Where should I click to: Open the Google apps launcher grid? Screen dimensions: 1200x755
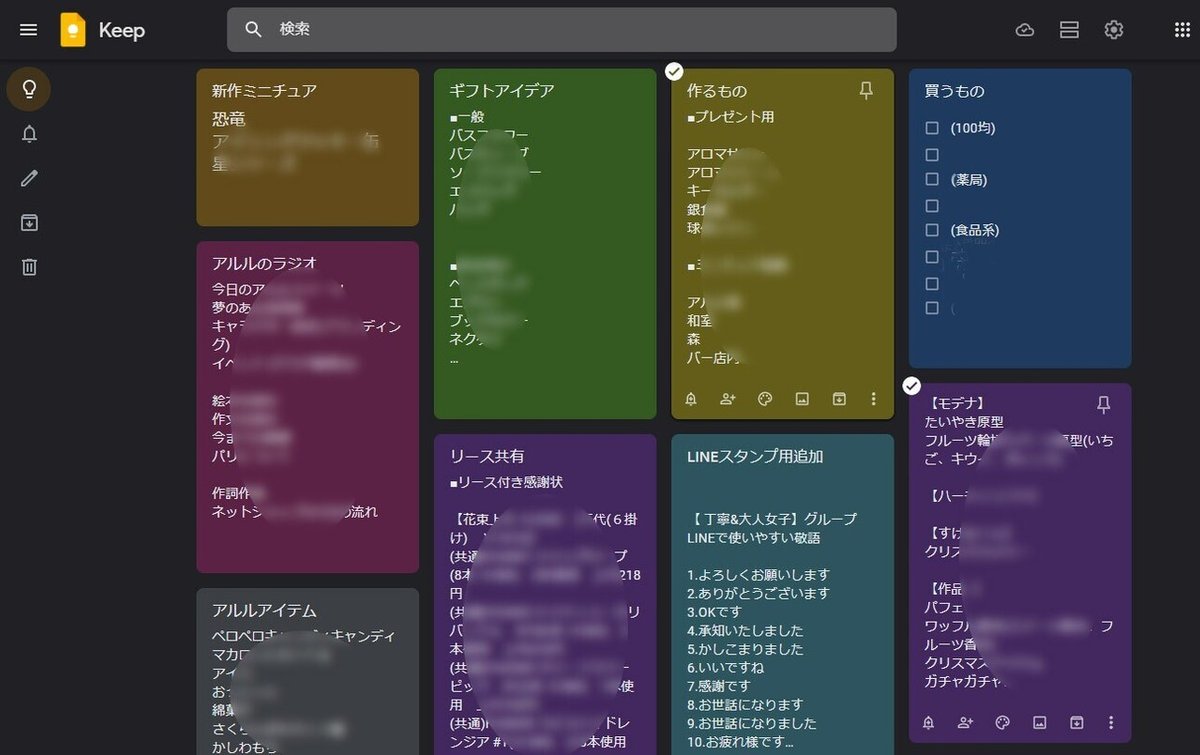coord(1180,30)
